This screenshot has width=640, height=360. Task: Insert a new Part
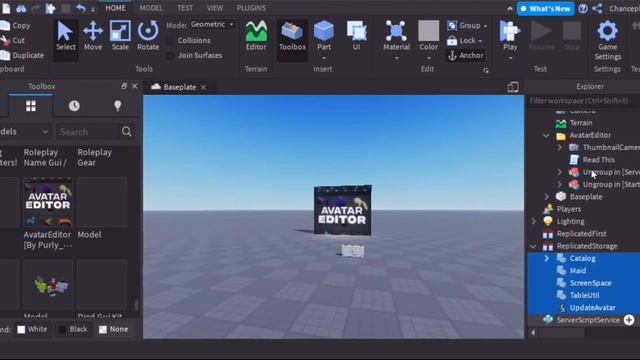point(324,37)
